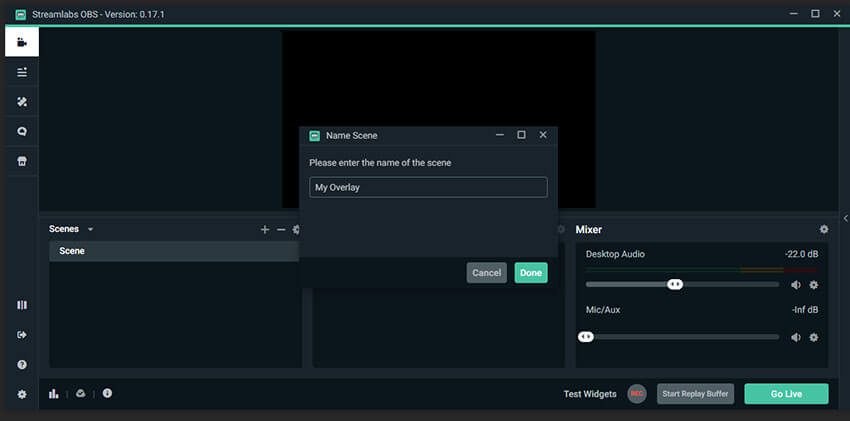Toggle recording with the REC button
The width and height of the screenshot is (850, 421).
637,394
